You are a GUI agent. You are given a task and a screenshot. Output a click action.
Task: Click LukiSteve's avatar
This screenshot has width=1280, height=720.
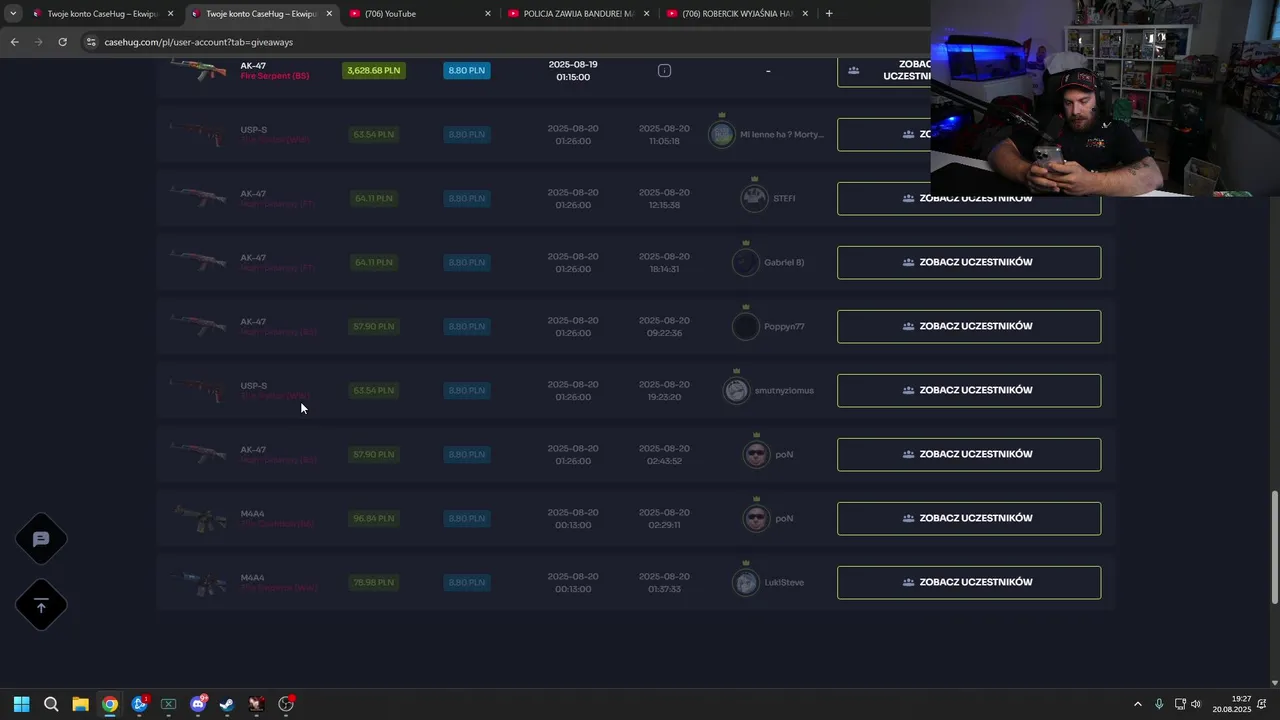coord(746,582)
